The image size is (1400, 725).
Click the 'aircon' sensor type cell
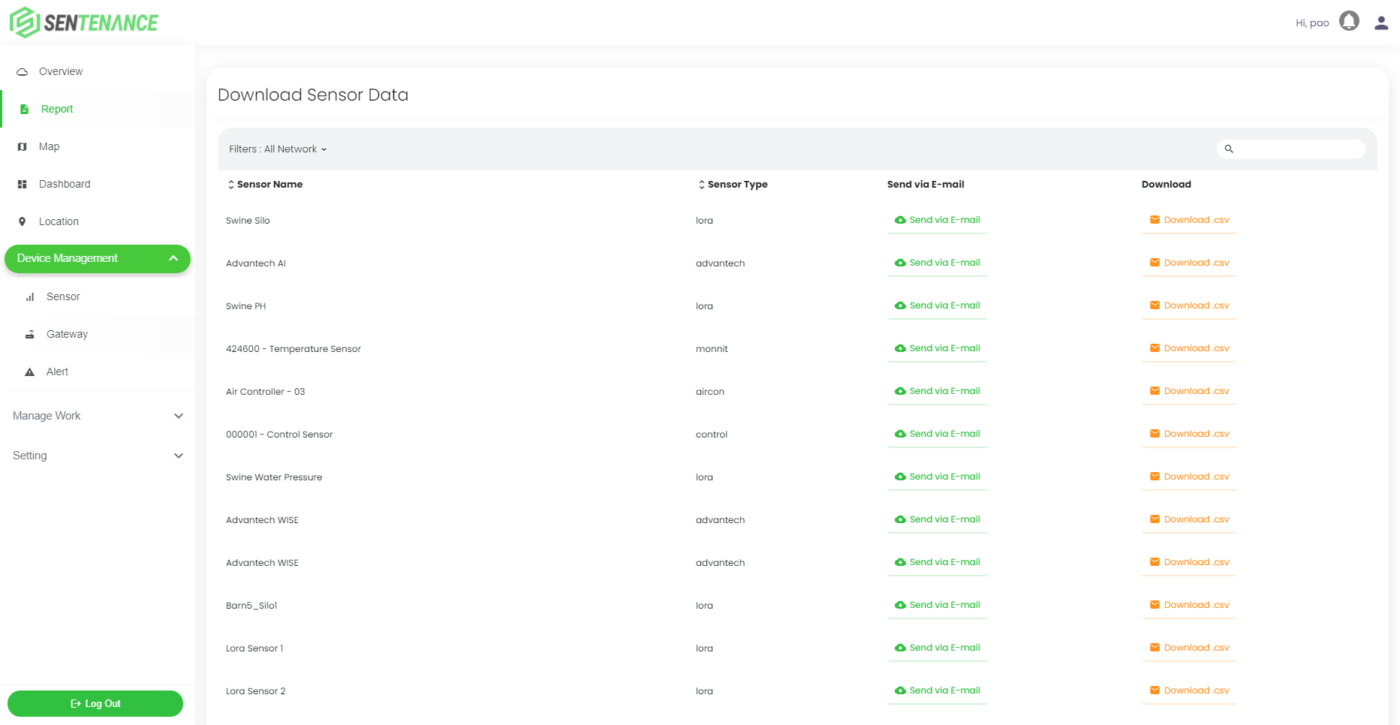(710, 392)
